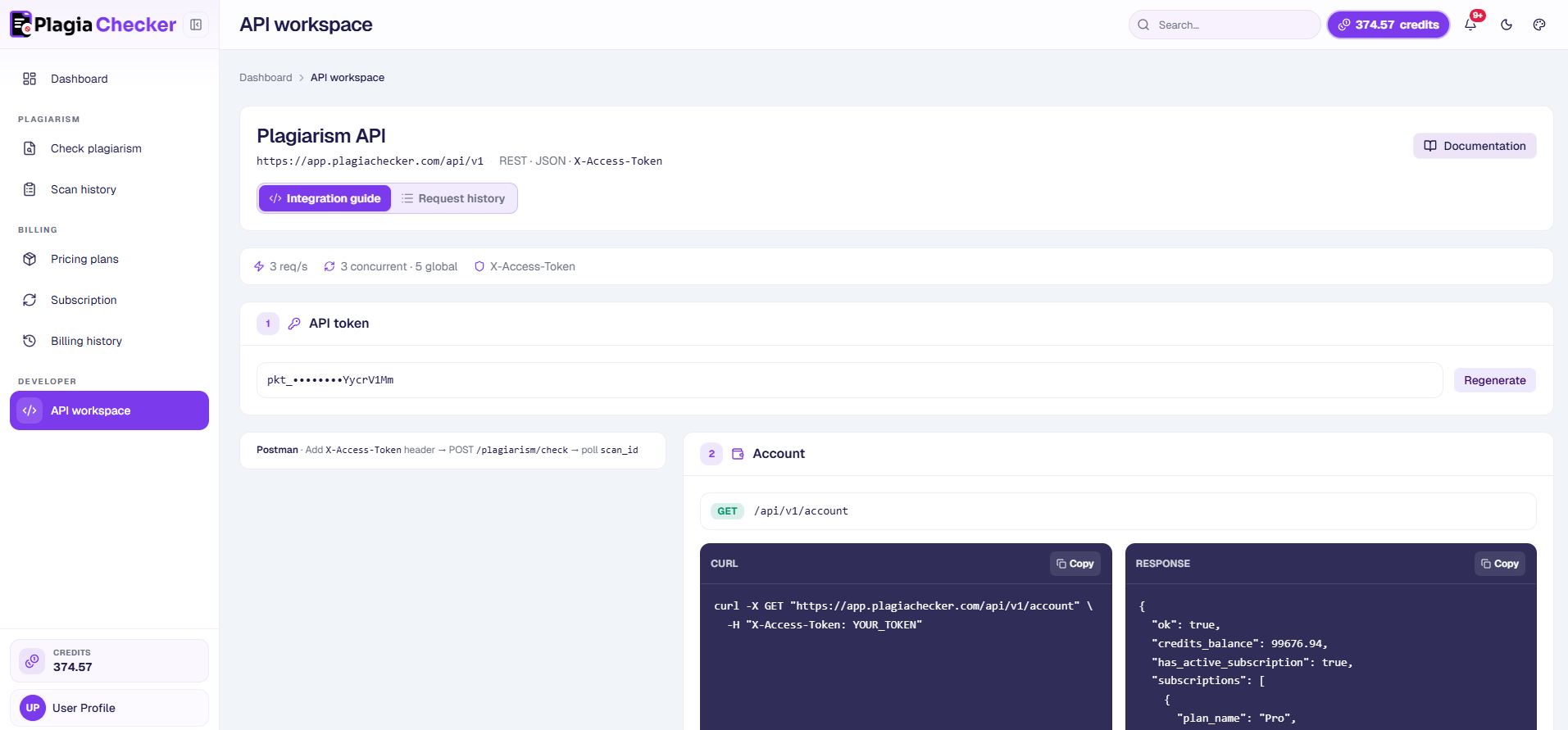The width and height of the screenshot is (1568, 730).
Task: Click the Scan history clipboard icon
Action: 30,189
